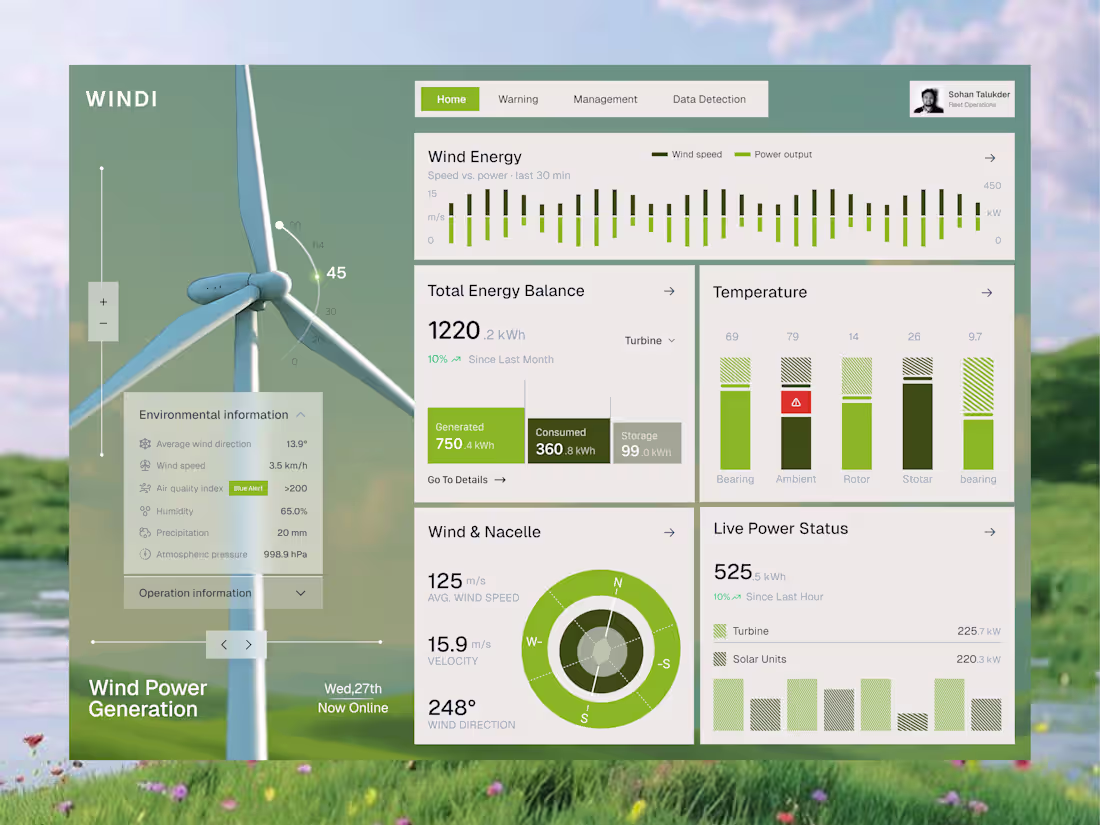This screenshot has height=825, width=1100.
Task: Zoom out with the minus button
Action: [x=103, y=323]
